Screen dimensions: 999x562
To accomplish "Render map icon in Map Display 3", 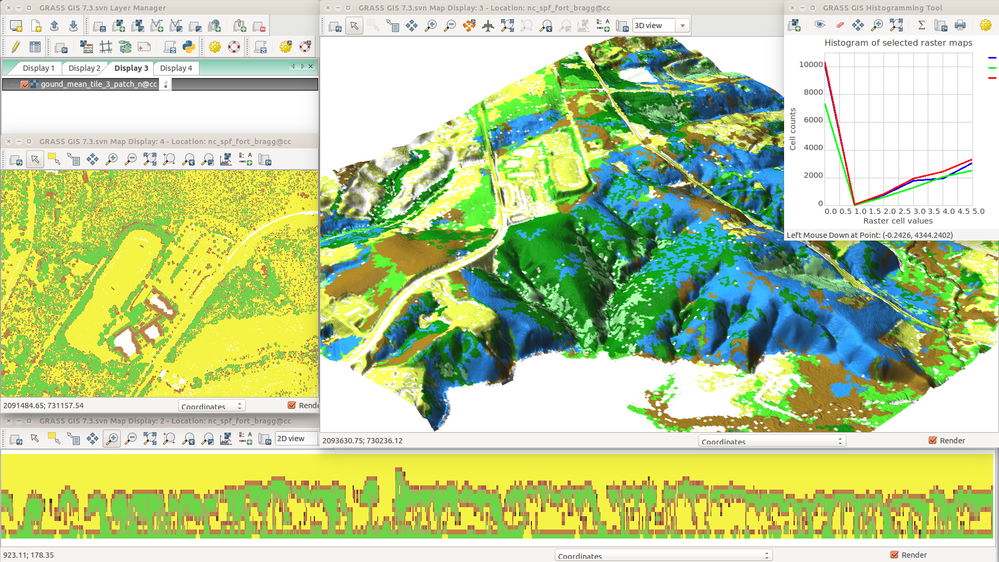I will point(334,26).
